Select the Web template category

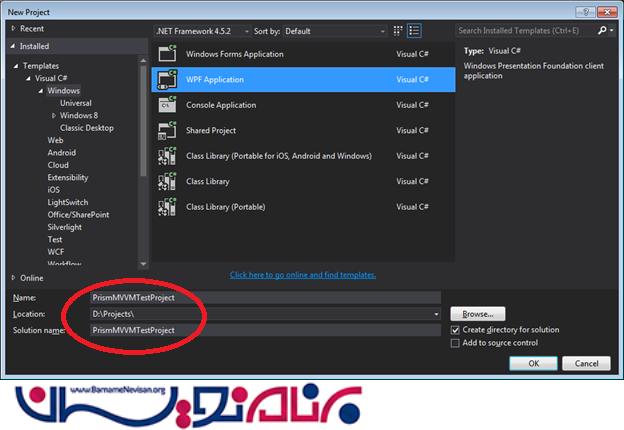click(x=55, y=140)
